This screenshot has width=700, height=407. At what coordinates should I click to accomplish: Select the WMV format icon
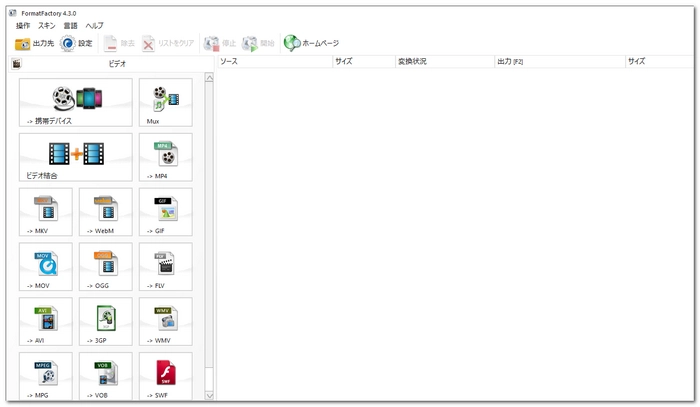click(165, 322)
